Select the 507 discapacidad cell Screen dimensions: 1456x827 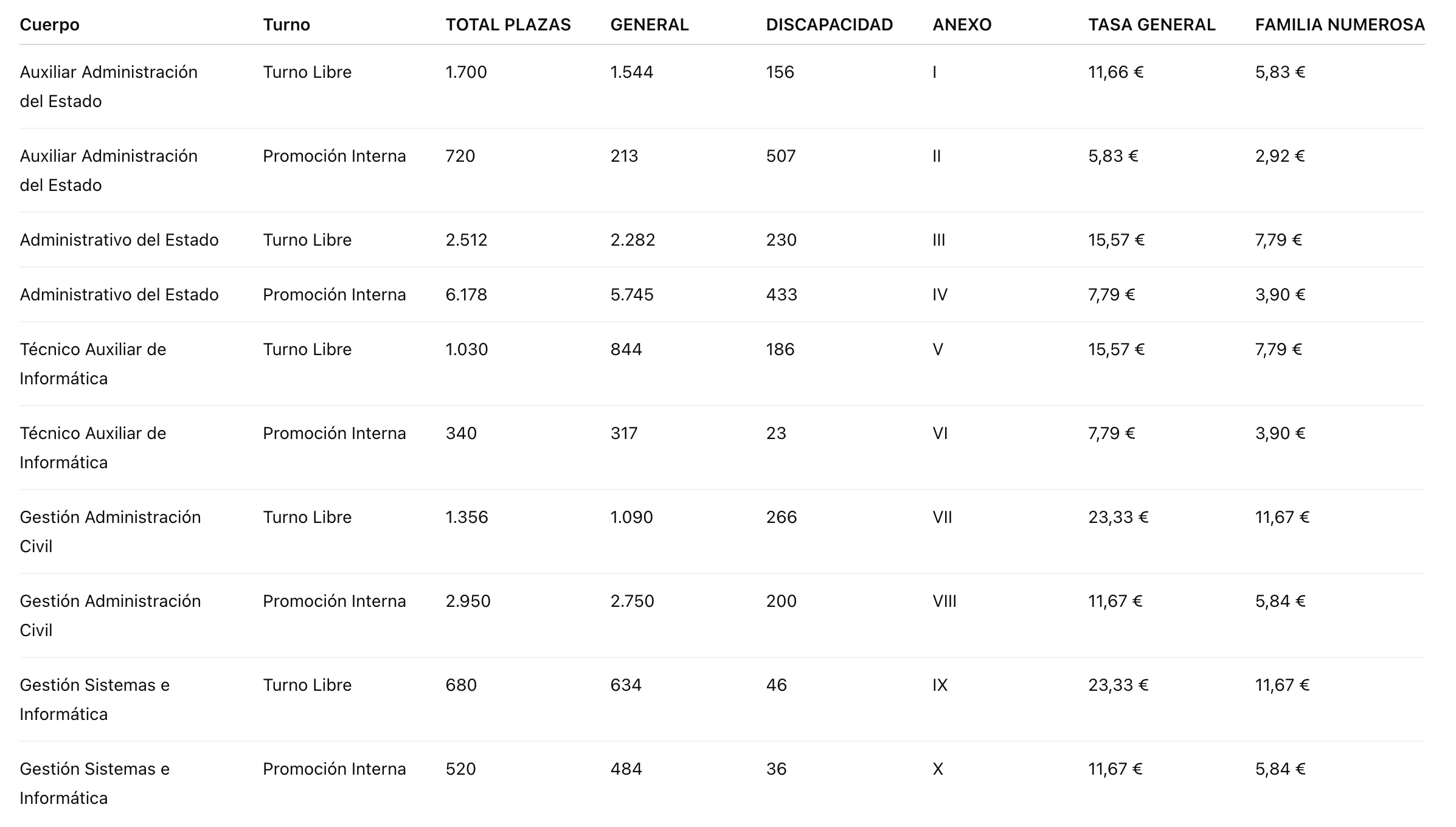[x=780, y=156]
